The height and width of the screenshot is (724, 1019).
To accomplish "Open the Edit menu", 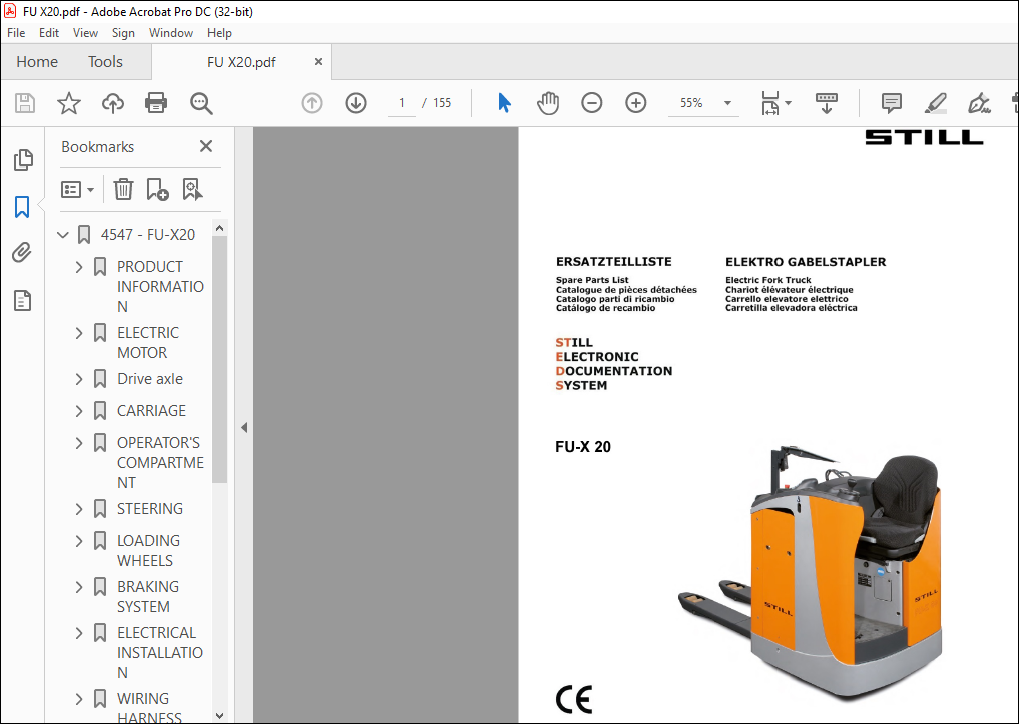I will pos(49,32).
